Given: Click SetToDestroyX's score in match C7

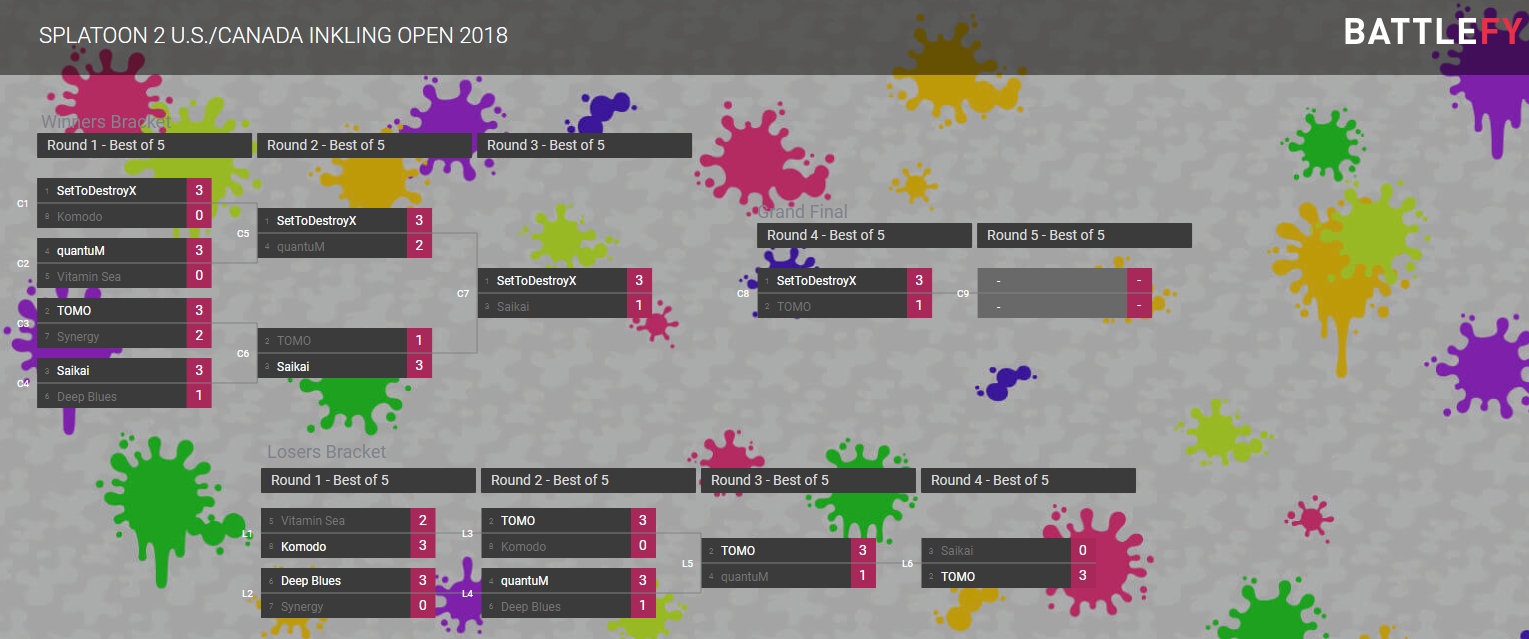Looking at the screenshot, I should (639, 280).
